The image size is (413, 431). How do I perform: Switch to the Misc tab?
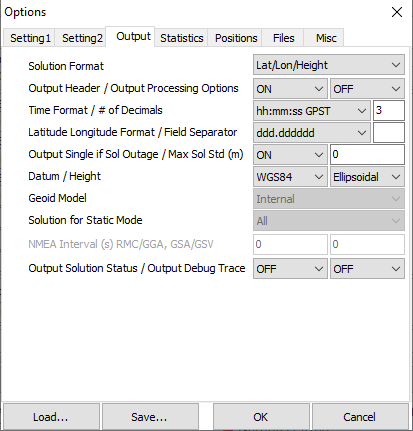[324, 38]
